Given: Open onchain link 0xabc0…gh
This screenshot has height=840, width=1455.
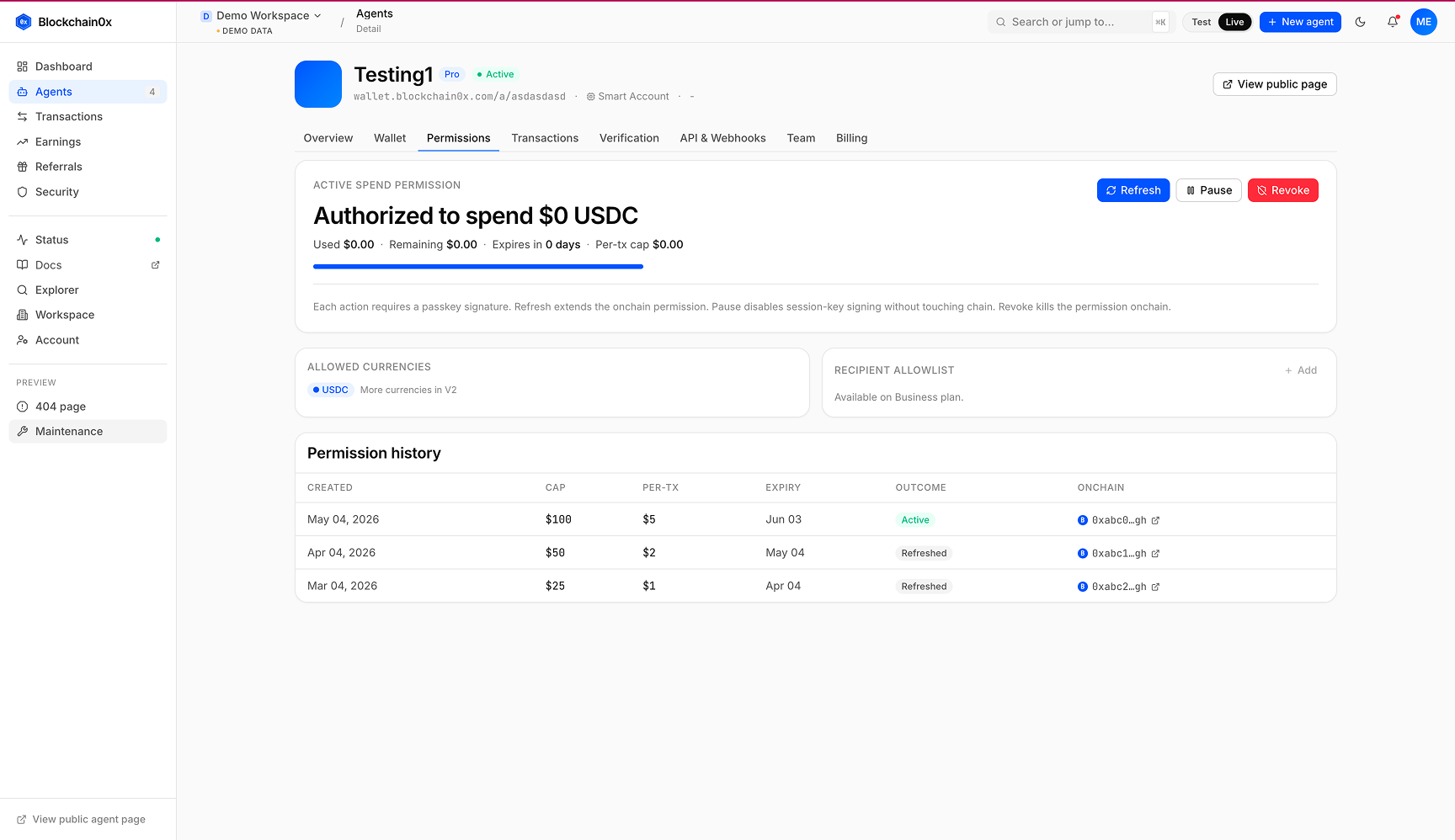Looking at the screenshot, I should click(1119, 520).
